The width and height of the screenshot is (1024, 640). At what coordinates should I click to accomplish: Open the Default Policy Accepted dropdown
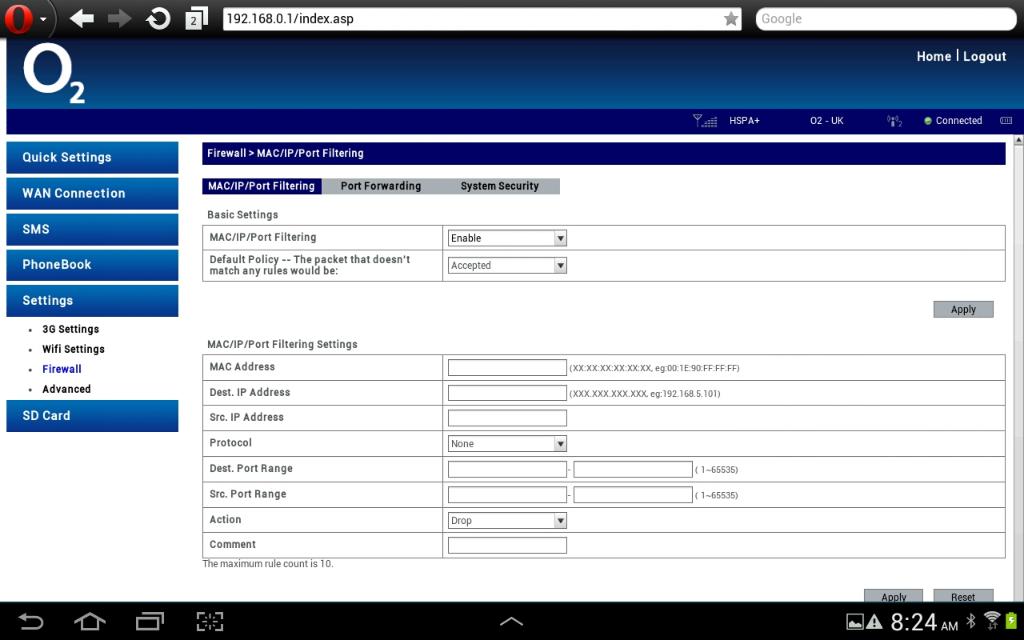tap(507, 266)
